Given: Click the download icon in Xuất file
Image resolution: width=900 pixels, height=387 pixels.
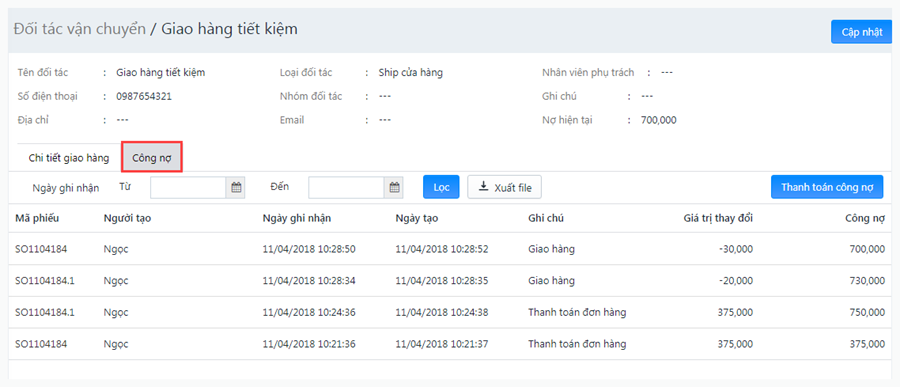Looking at the screenshot, I should point(483,187).
